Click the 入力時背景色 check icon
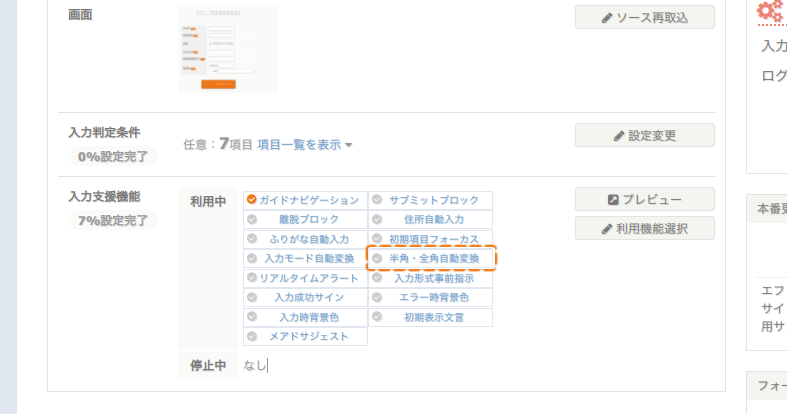The width and height of the screenshot is (787, 414). click(x=252, y=317)
